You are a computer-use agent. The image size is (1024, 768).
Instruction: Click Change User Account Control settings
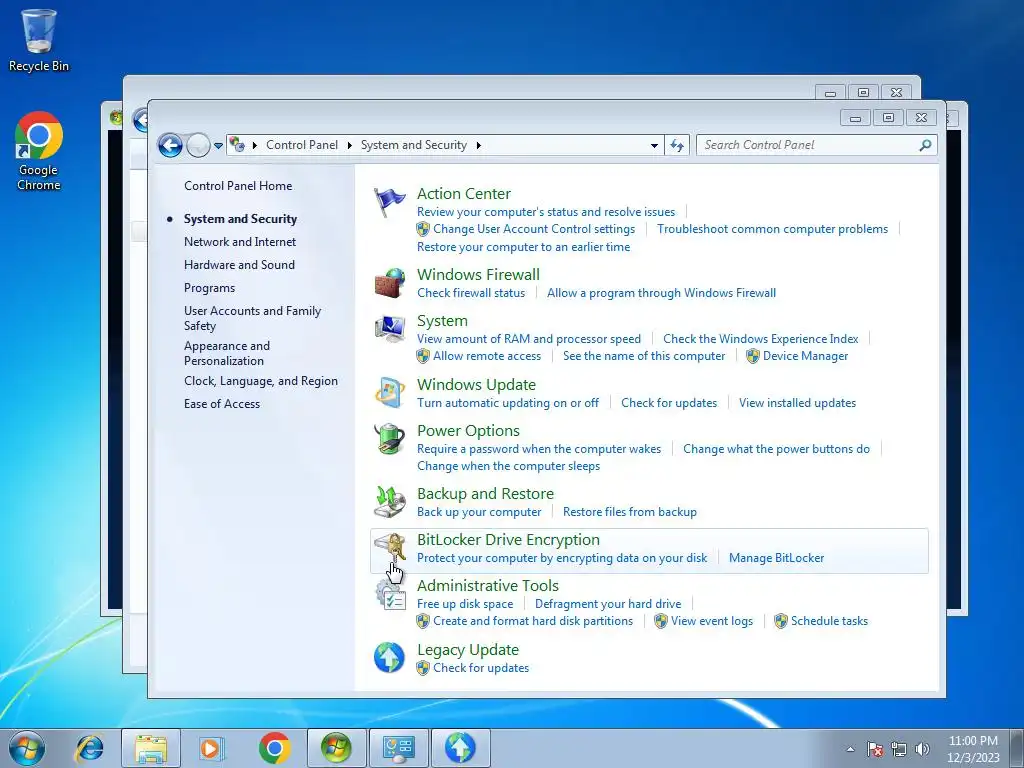point(534,229)
